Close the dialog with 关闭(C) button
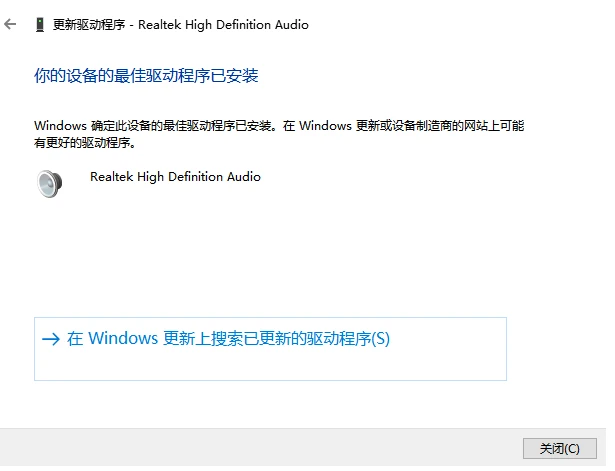The width and height of the screenshot is (615, 471). [x=560, y=448]
